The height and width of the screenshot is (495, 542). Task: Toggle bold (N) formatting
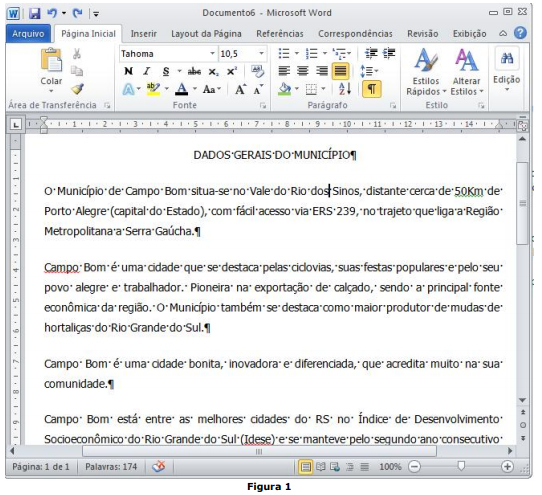tap(128, 71)
